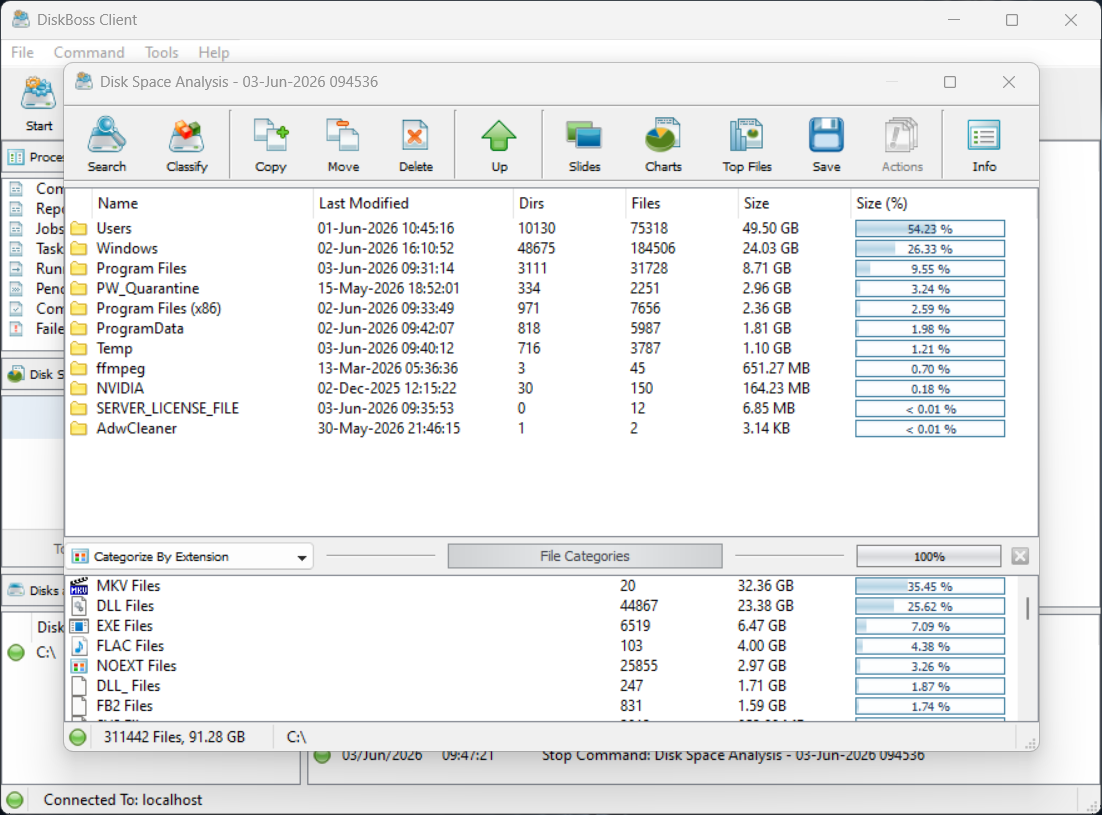The height and width of the screenshot is (815, 1102).
Task: Click the 32.36 GB MKV size value
Action: pyautogui.click(x=765, y=586)
